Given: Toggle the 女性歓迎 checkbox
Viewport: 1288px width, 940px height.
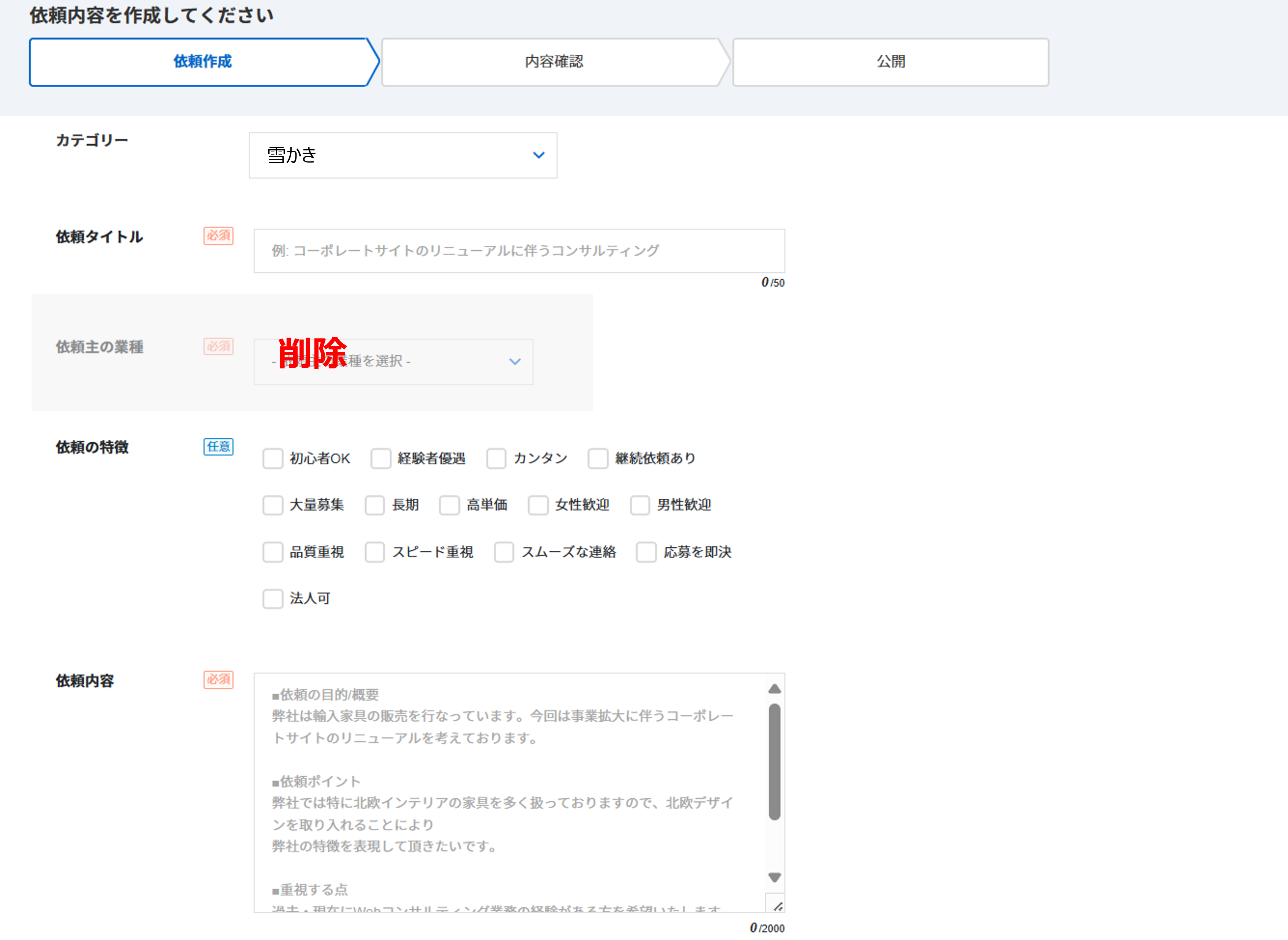Looking at the screenshot, I should click(x=538, y=505).
